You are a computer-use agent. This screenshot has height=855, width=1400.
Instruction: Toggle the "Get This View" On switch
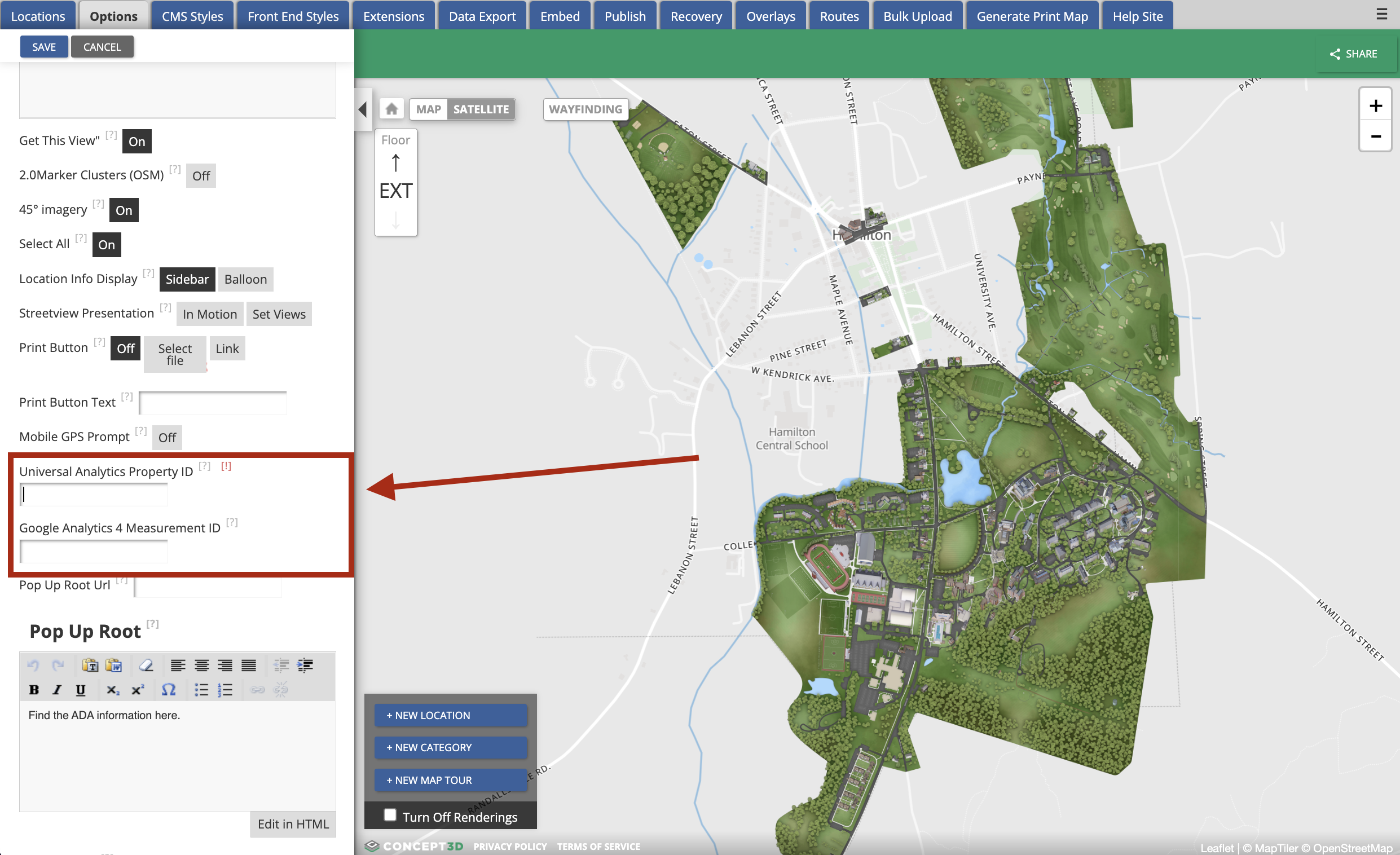click(x=137, y=142)
